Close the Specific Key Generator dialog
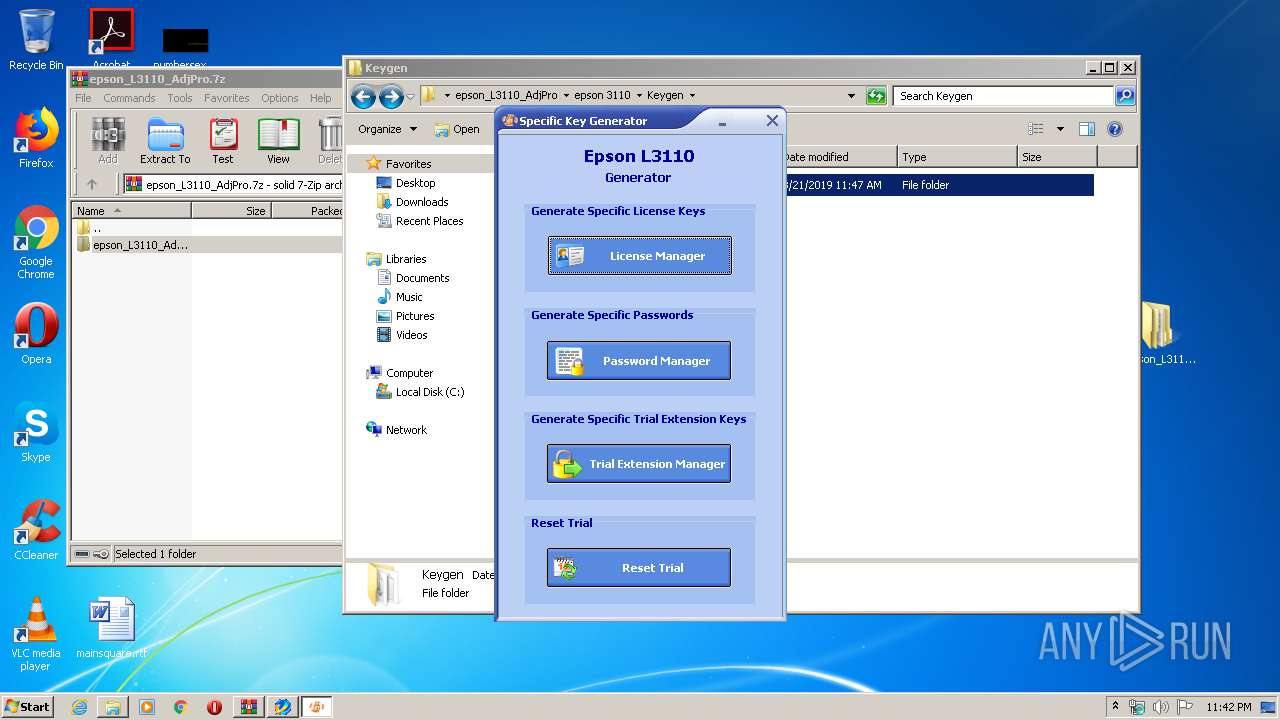 point(772,120)
